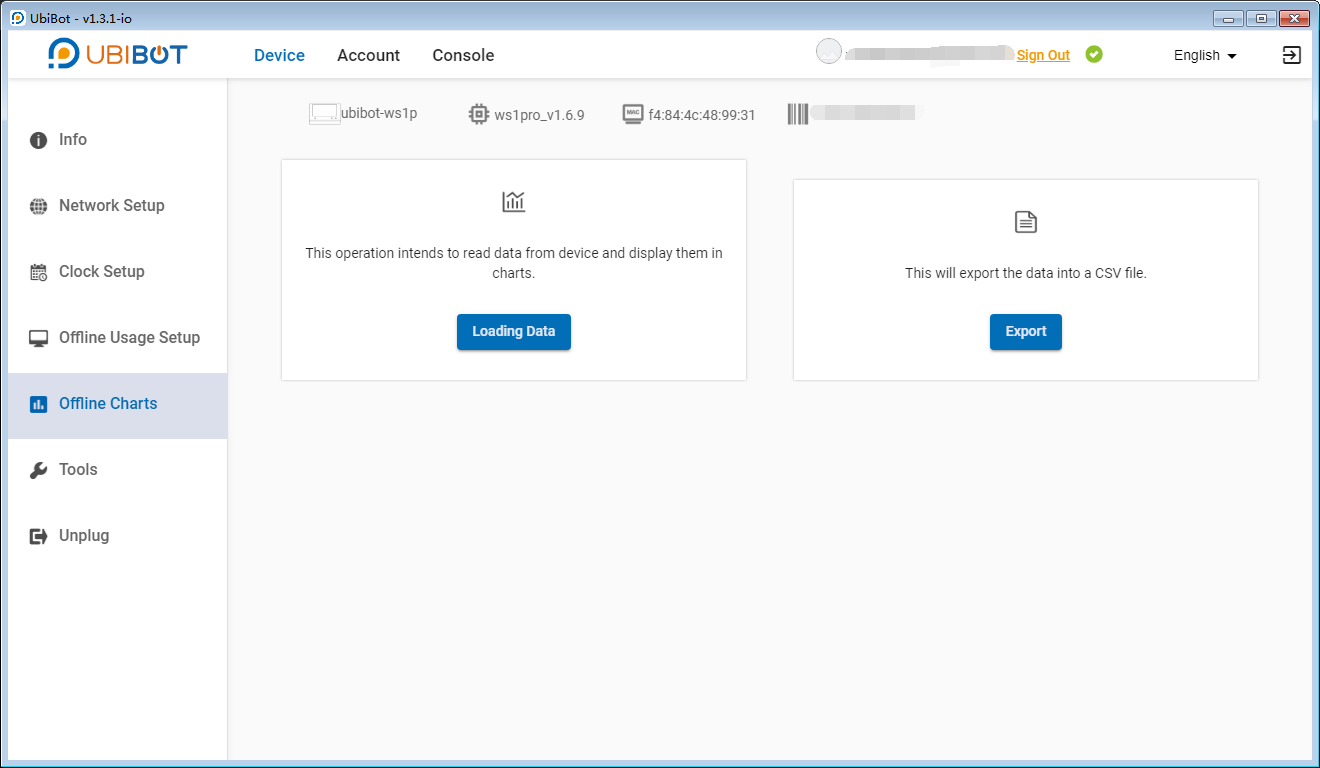The height and width of the screenshot is (768, 1320).
Task: Click the MAC address icon
Action: [632, 114]
